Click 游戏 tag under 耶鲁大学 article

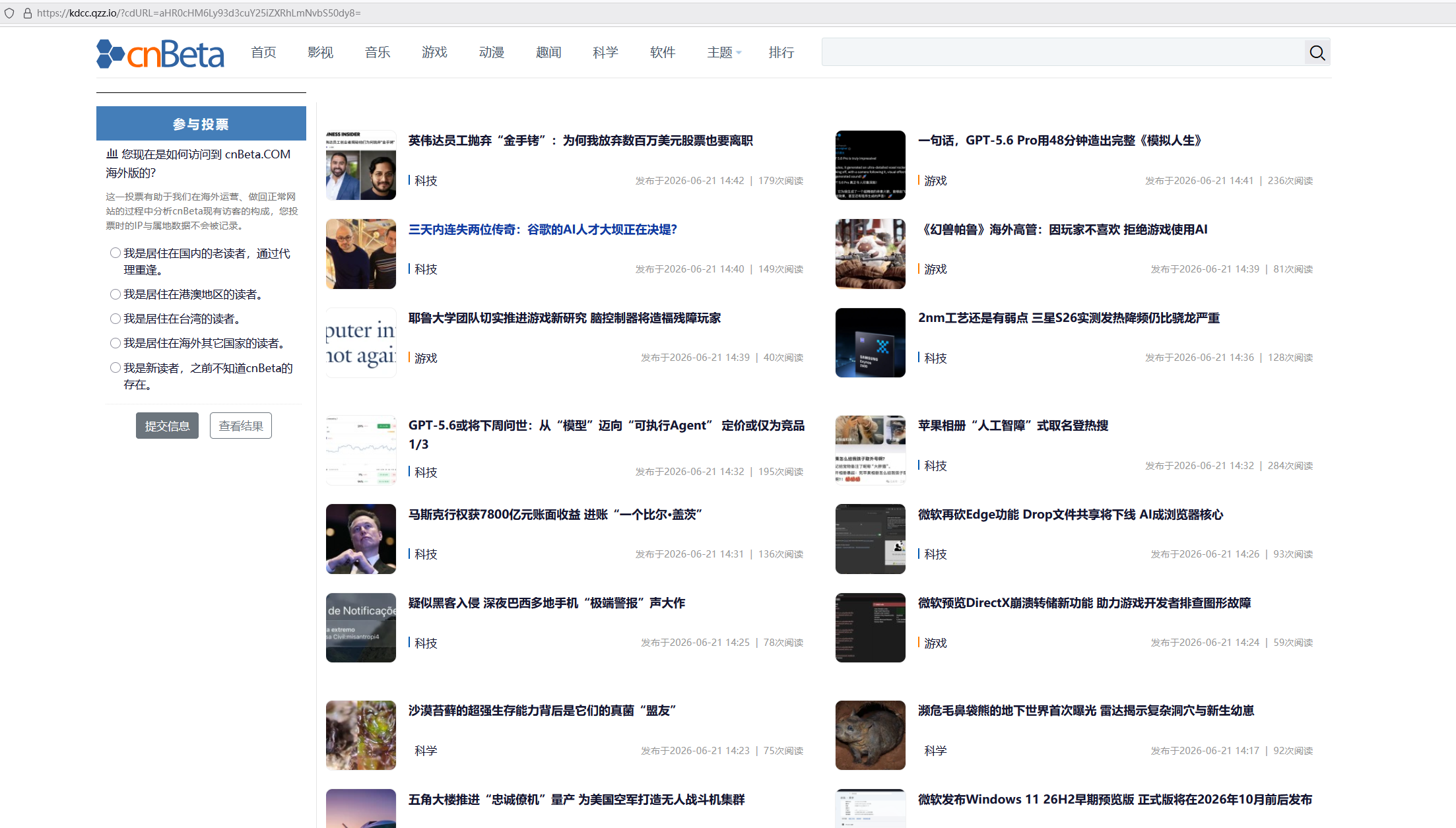click(x=426, y=358)
